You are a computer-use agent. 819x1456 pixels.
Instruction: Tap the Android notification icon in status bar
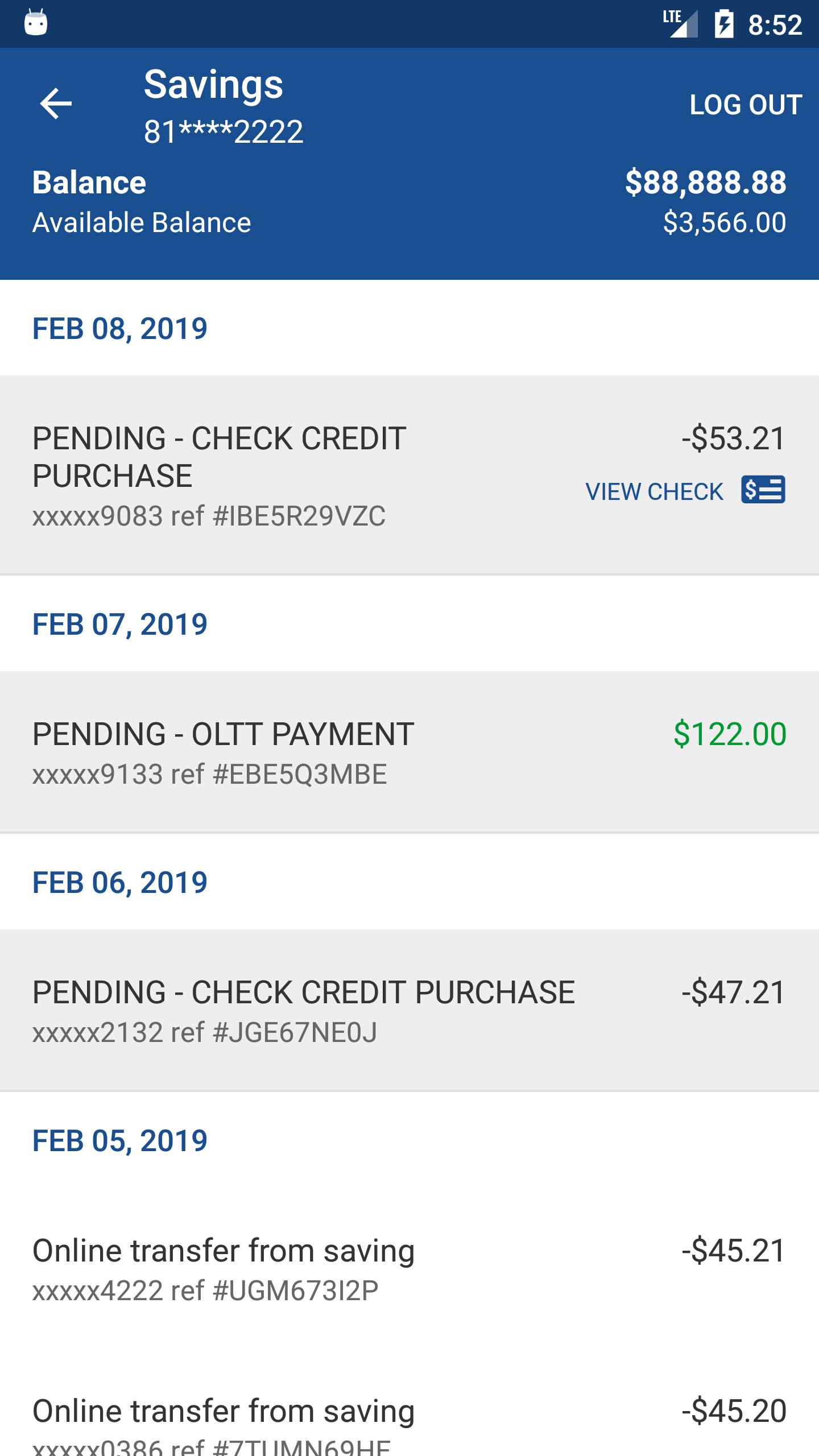coord(36,23)
